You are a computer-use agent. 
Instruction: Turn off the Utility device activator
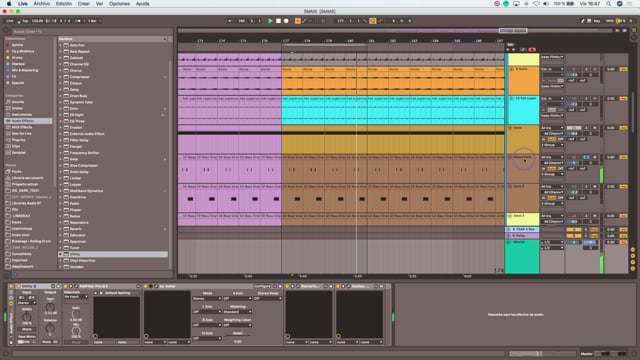[18, 286]
